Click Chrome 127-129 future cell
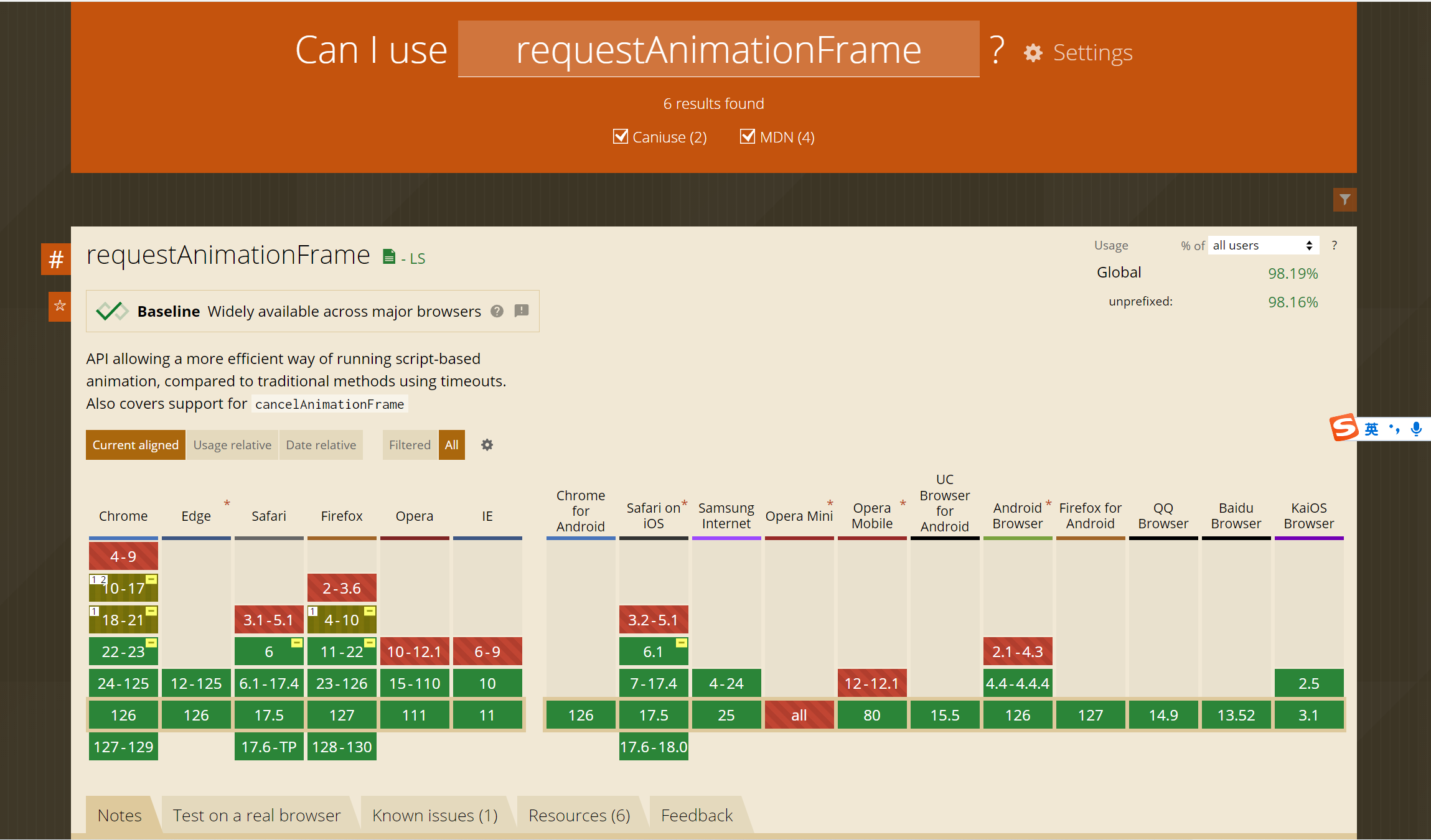 tap(123, 747)
